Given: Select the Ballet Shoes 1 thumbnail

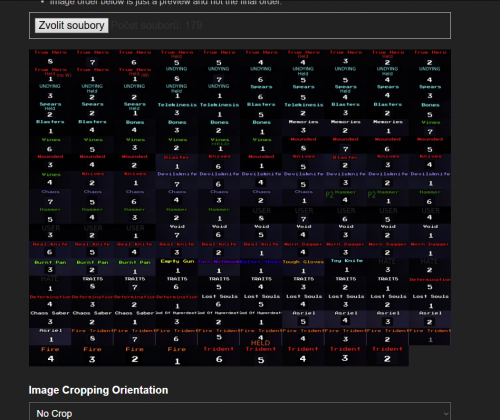Looking at the screenshot, I should point(261,267).
